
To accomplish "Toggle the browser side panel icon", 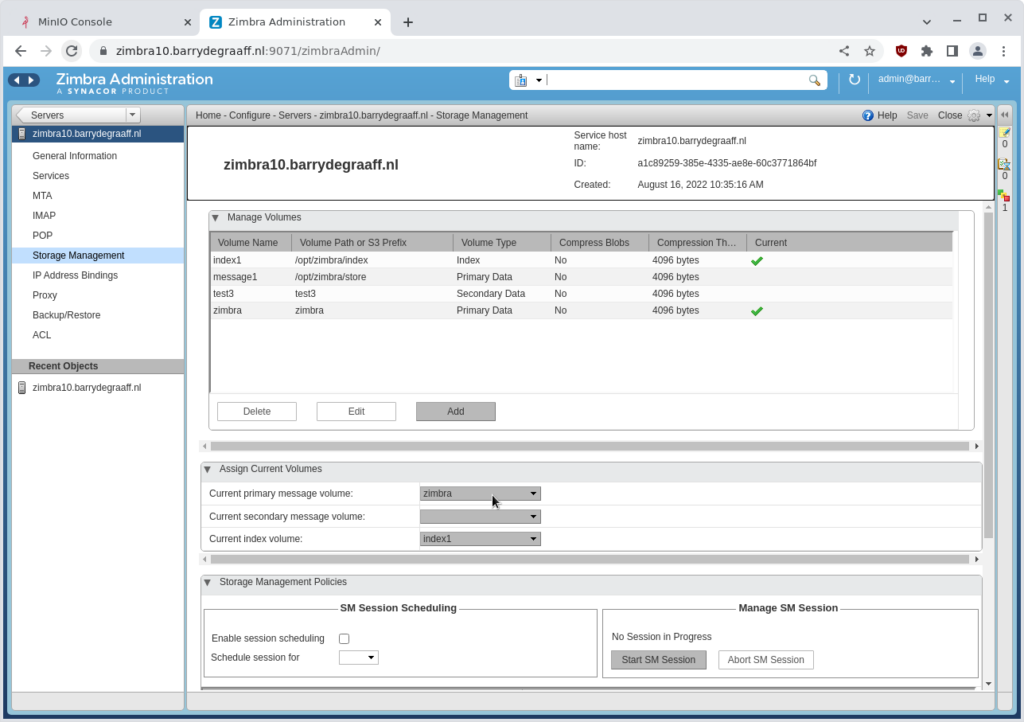I will [952, 51].
